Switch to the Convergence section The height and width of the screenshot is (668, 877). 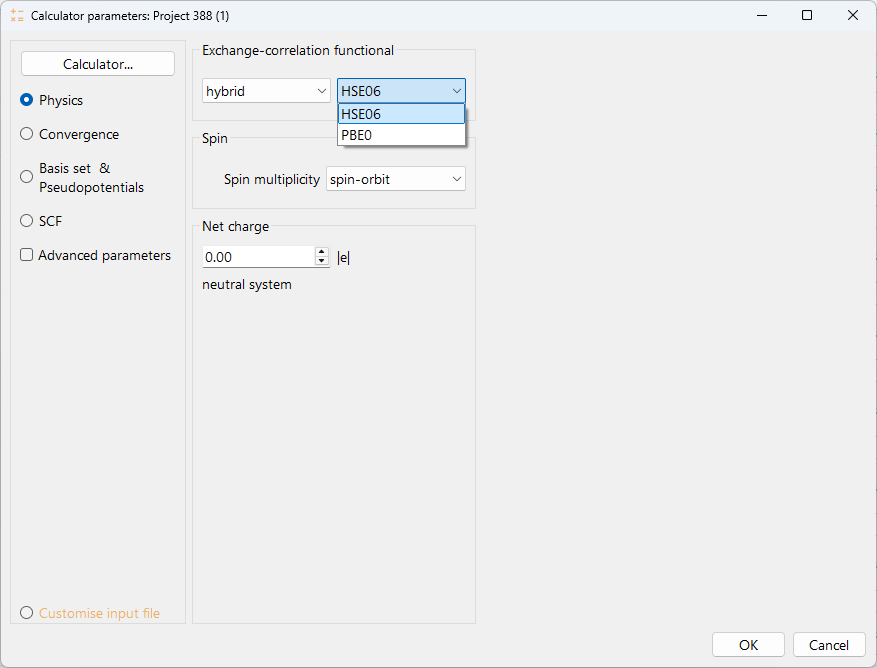[27, 134]
